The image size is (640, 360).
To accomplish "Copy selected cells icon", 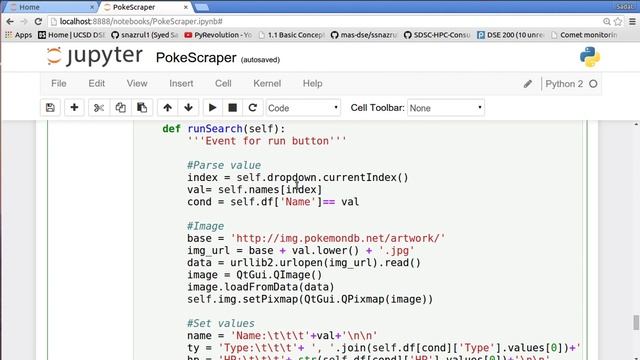I will pos(120,108).
